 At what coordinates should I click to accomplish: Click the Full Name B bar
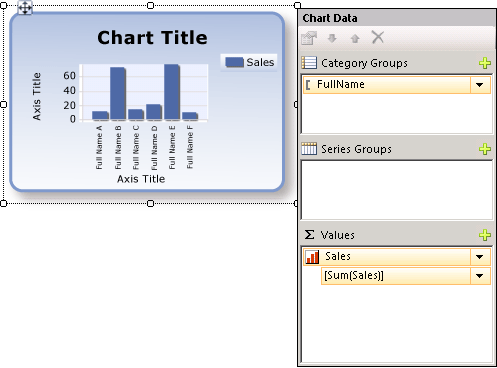[x=118, y=93]
